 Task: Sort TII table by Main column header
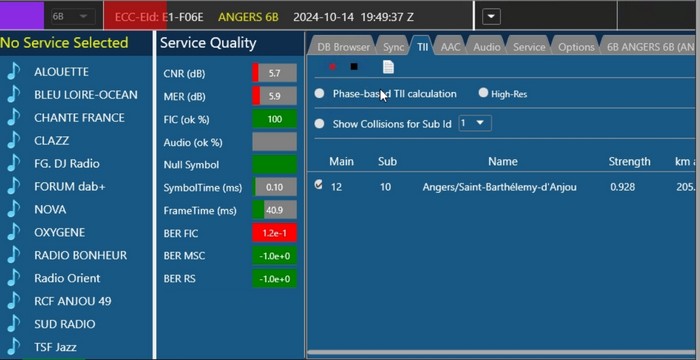point(342,161)
